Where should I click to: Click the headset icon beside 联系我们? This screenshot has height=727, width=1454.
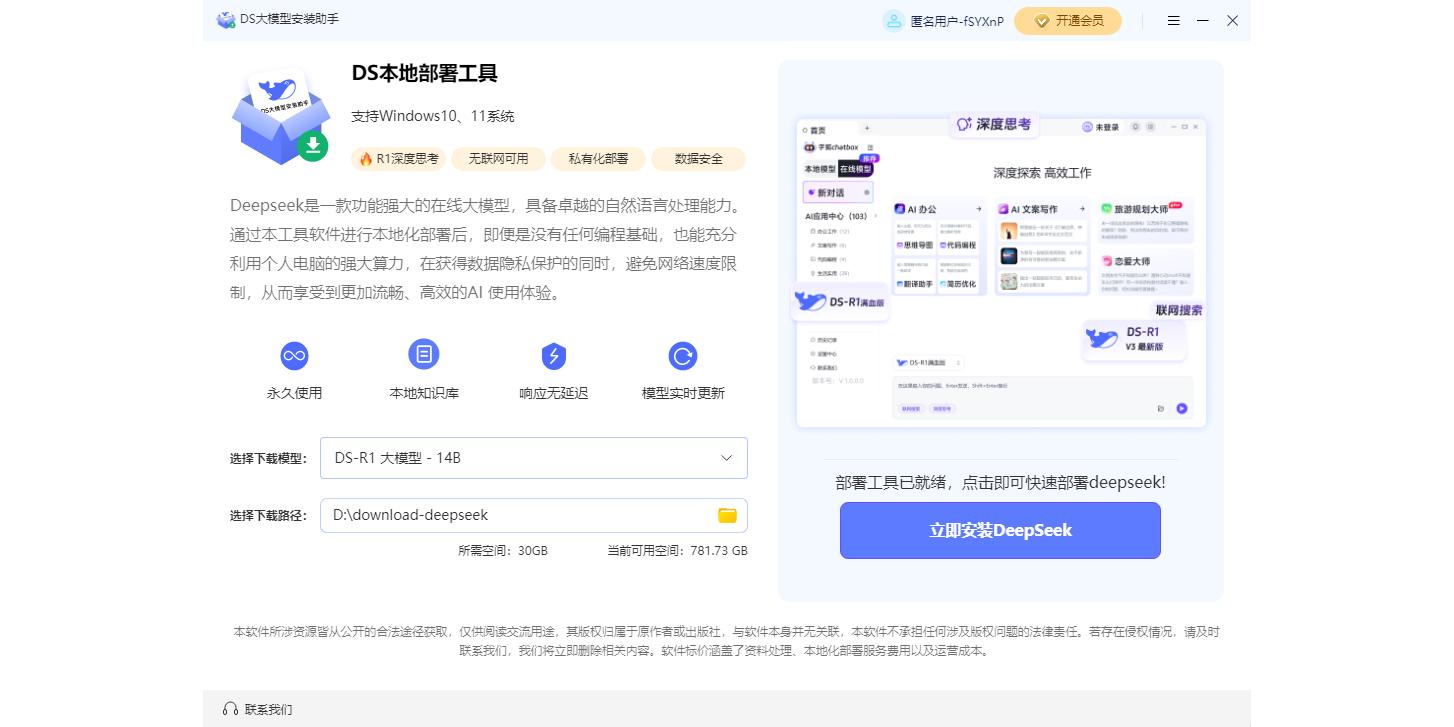230,709
